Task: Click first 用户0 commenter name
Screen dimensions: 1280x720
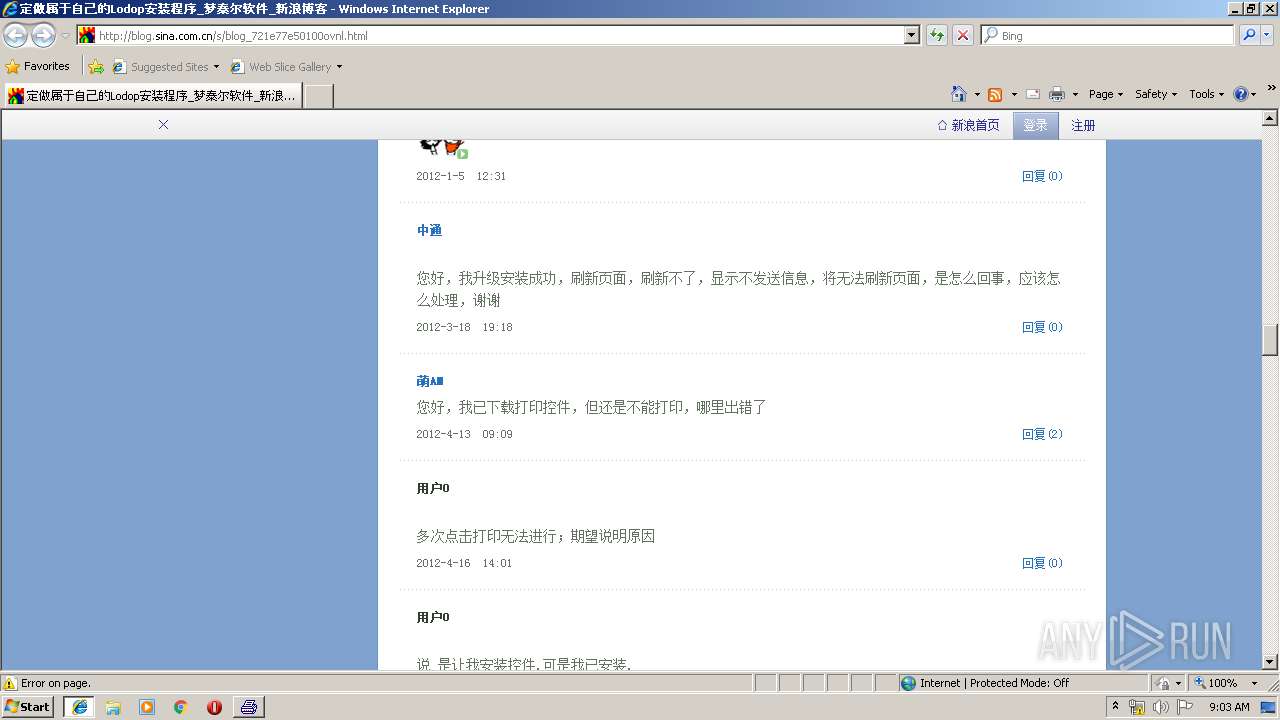Action: [433, 488]
